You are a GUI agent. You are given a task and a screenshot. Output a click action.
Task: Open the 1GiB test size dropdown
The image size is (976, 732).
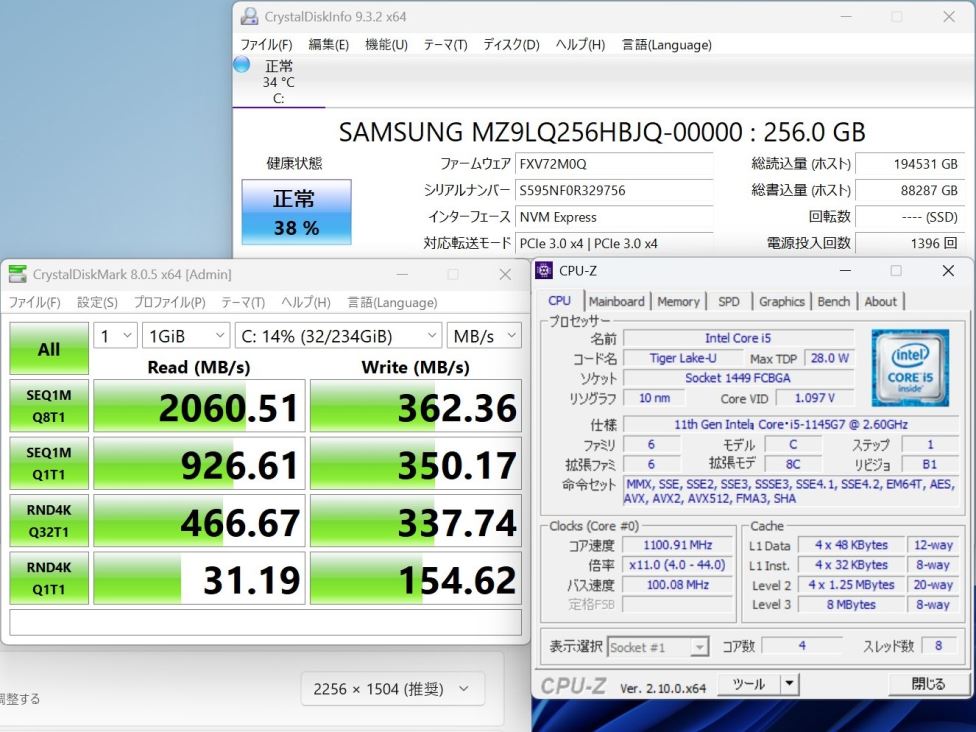coord(186,336)
